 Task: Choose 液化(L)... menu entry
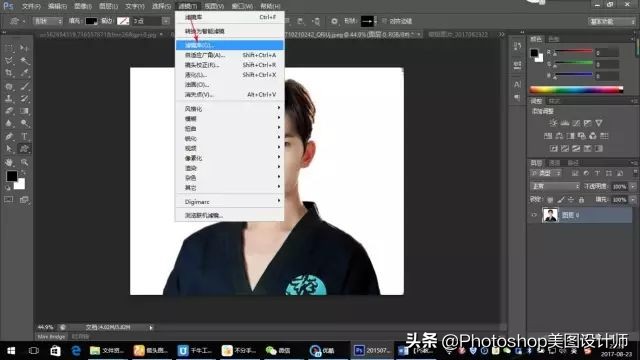[x=230, y=75]
